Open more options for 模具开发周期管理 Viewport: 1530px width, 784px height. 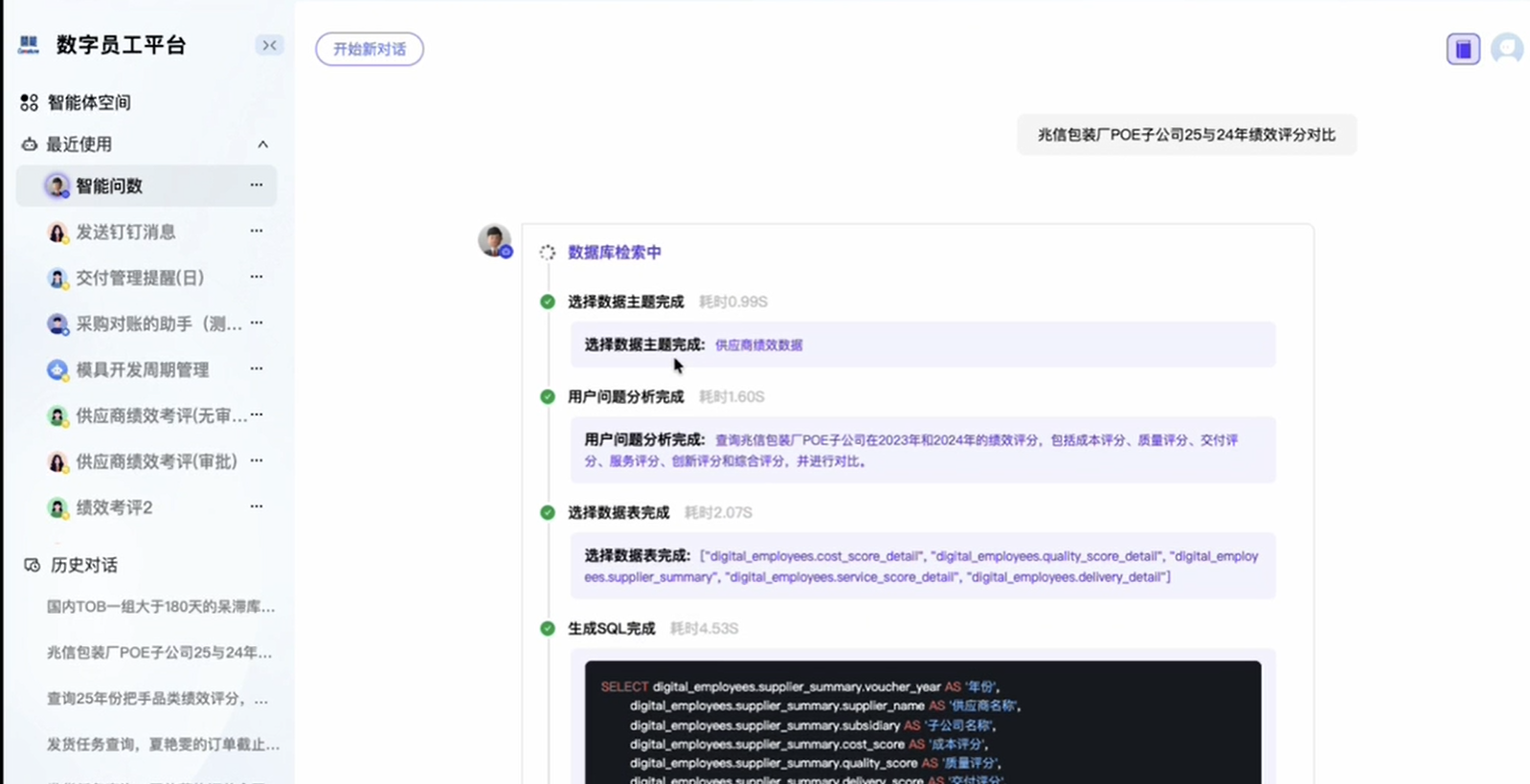pos(257,369)
